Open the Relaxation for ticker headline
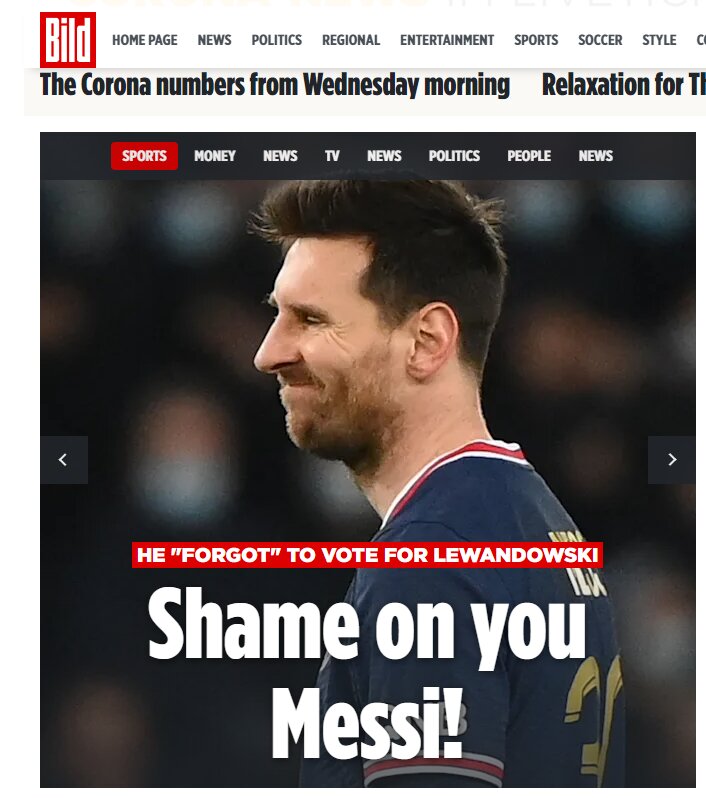This screenshot has height=798, width=706. (x=624, y=84)
